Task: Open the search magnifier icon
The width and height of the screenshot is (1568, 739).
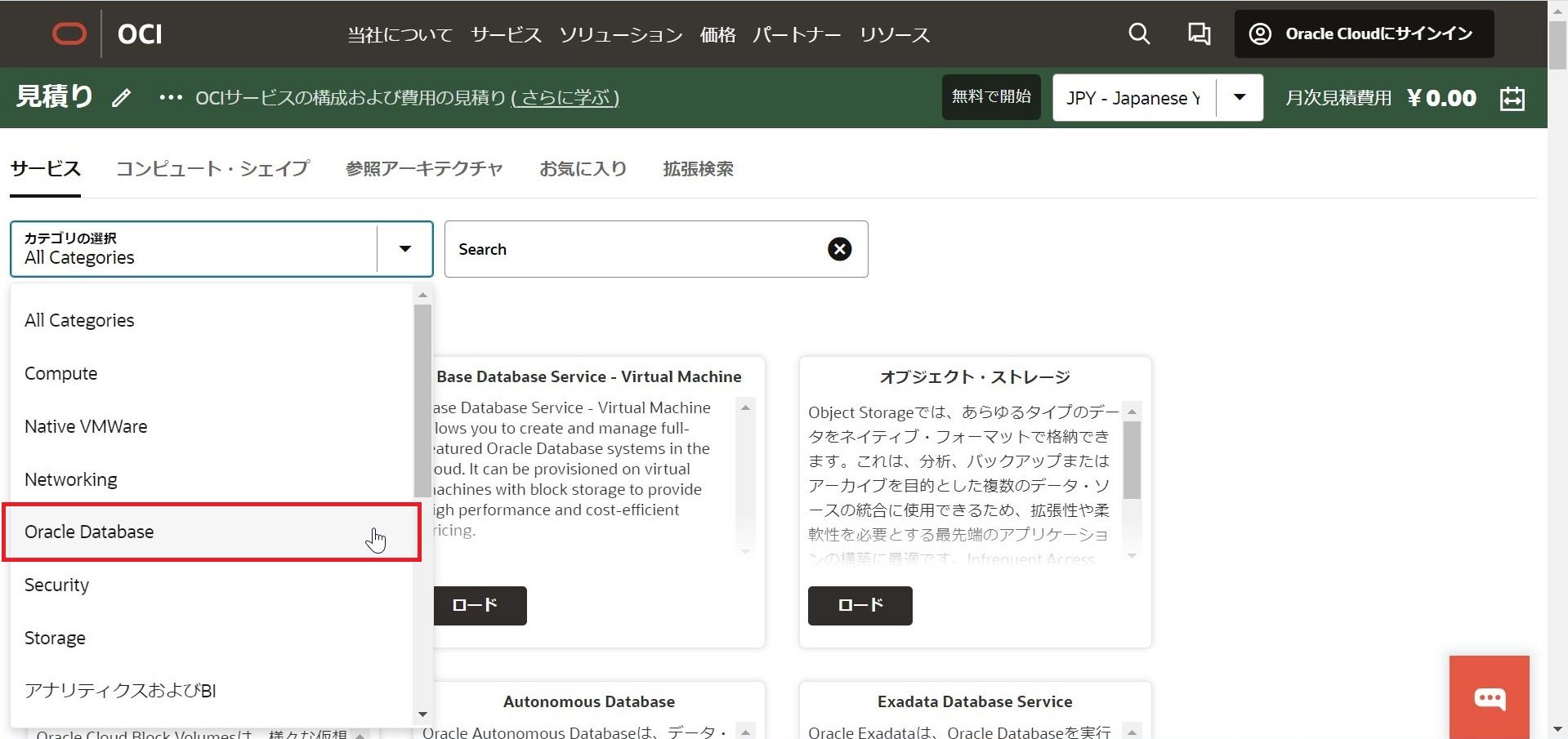Action: click(1139, 33)
